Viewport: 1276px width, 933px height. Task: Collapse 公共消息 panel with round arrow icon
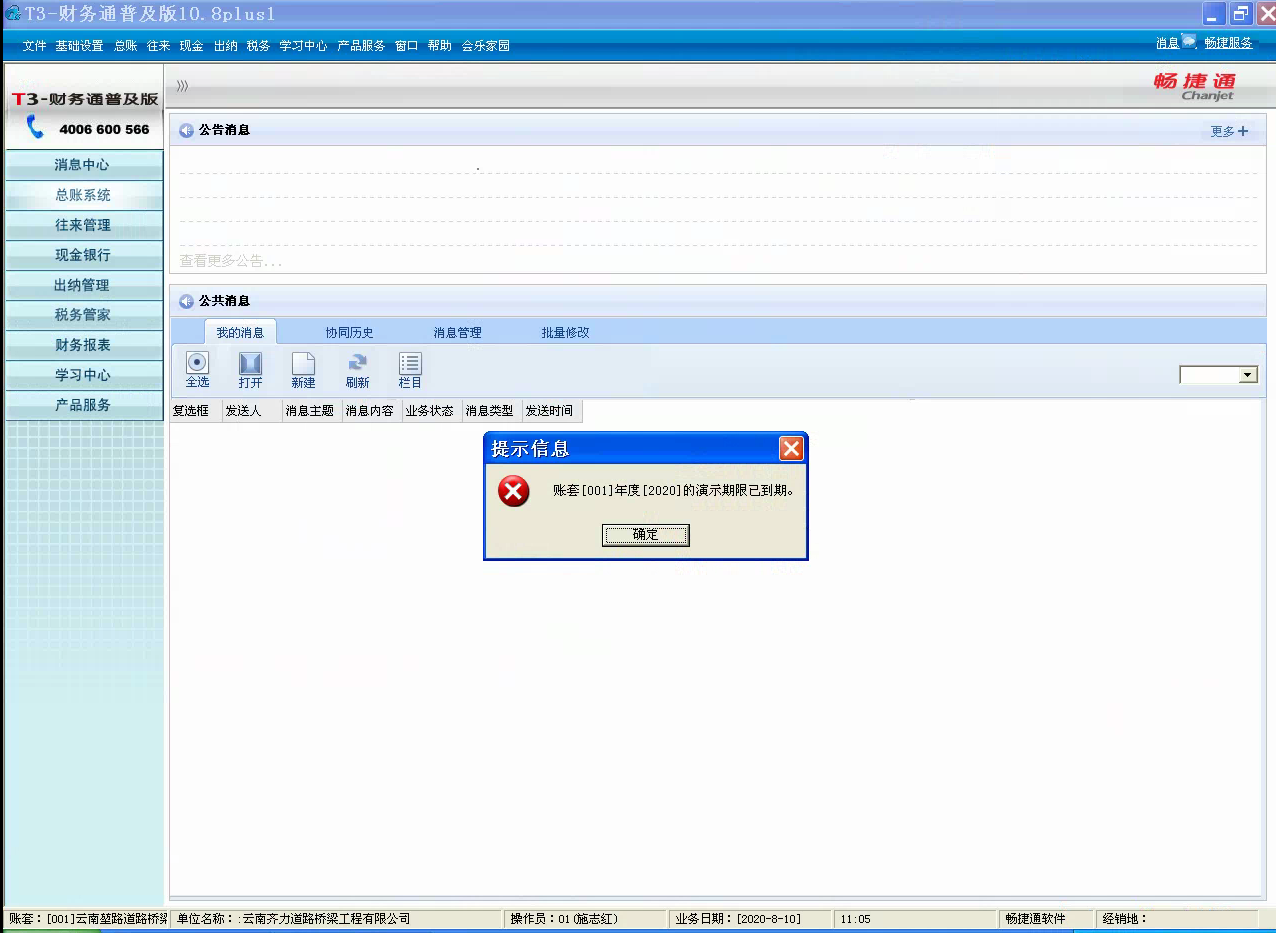point(186,301)
